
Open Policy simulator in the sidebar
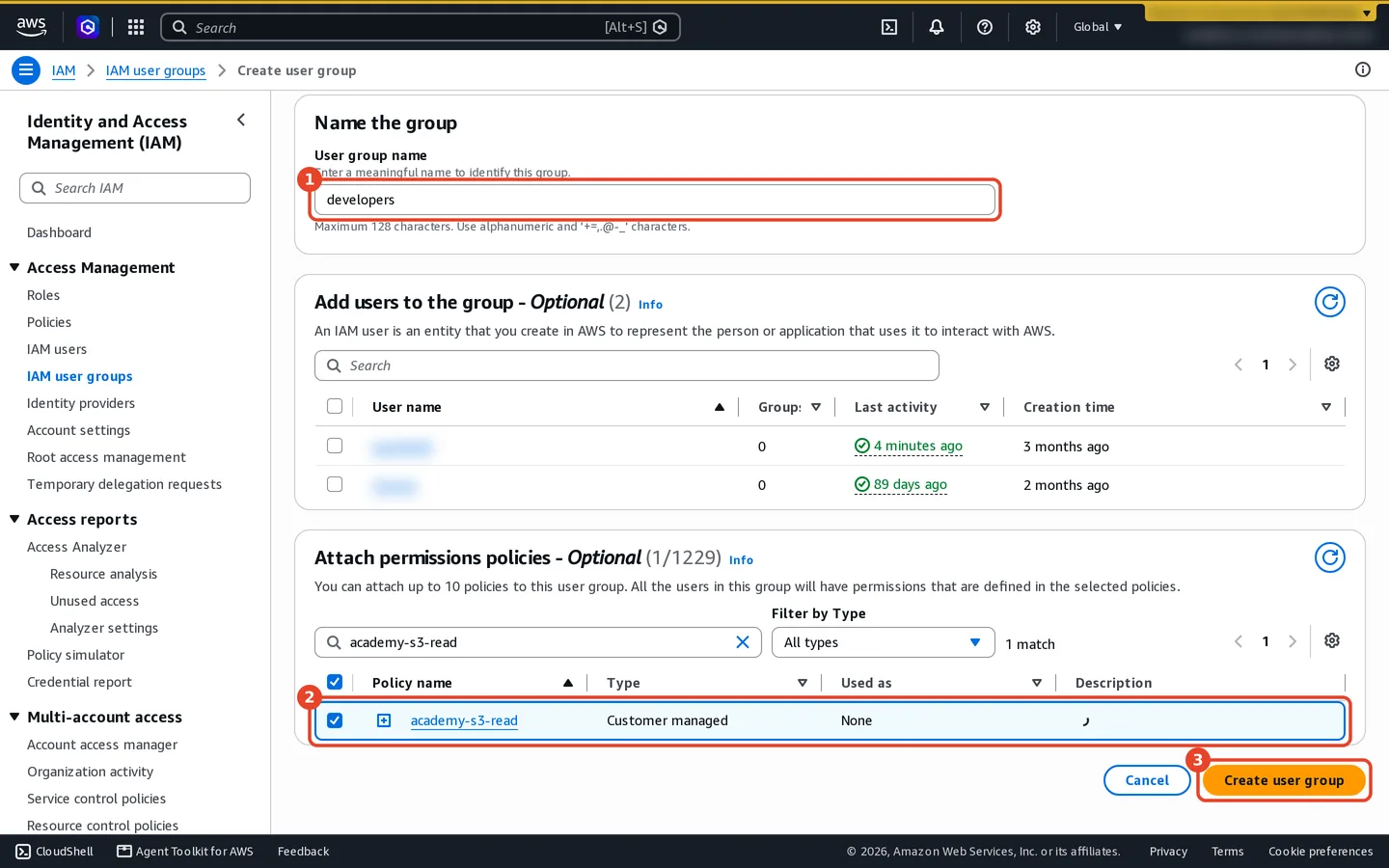click(75, 655)
